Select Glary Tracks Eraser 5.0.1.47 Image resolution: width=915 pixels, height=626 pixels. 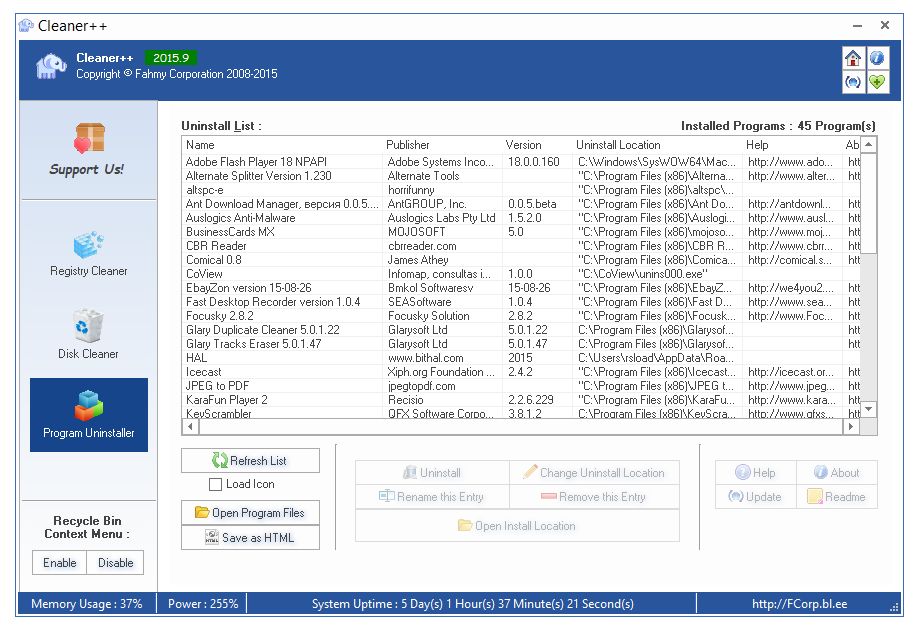(521, 344)
